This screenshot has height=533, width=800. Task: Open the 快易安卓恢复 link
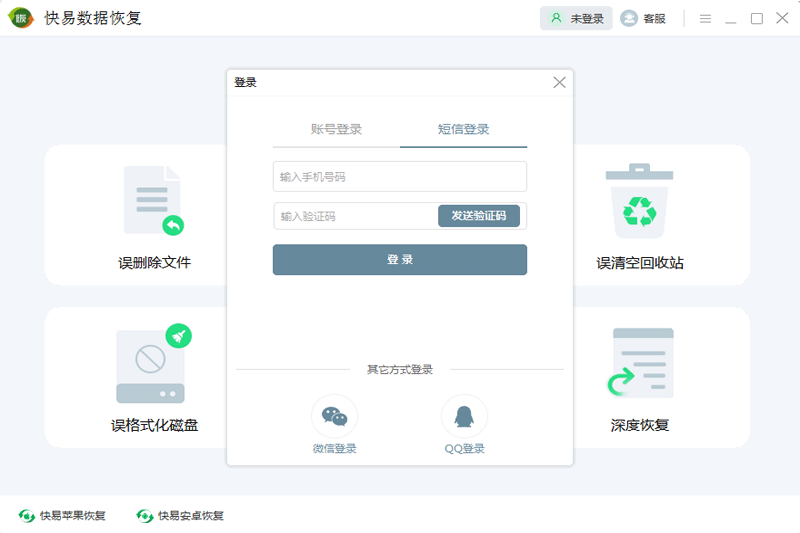[x=180, y=516]
